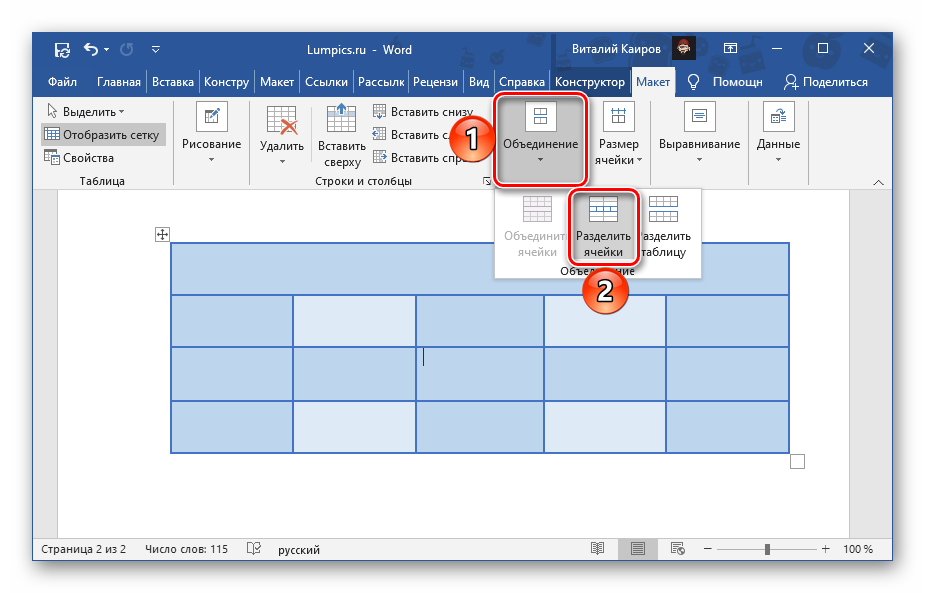Toggle View Gridlines (Отобразить сетку)
The image size is (925, 593).
pyautogui.click(x=100, y=134)
